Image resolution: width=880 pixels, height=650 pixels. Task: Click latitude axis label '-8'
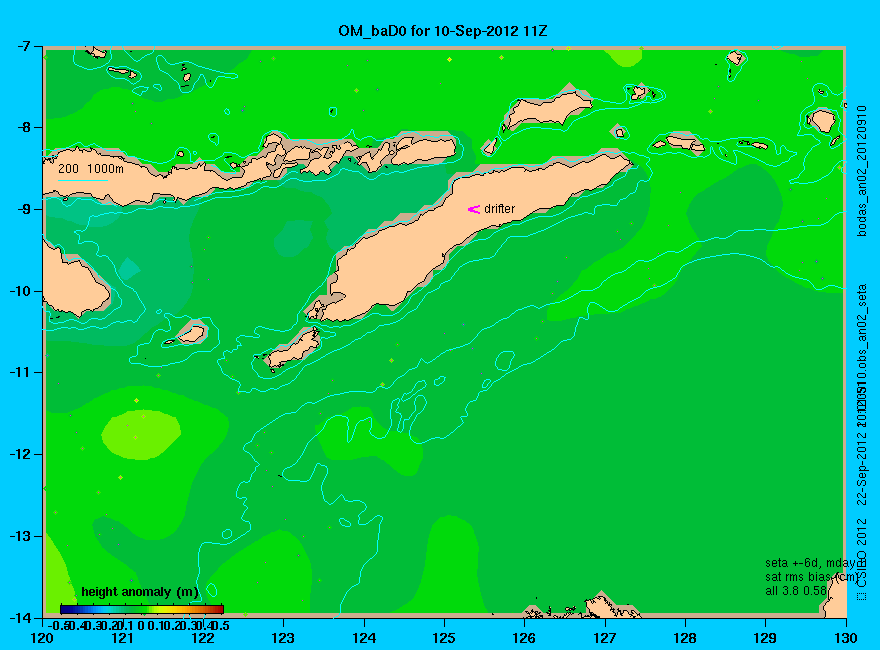22,127
